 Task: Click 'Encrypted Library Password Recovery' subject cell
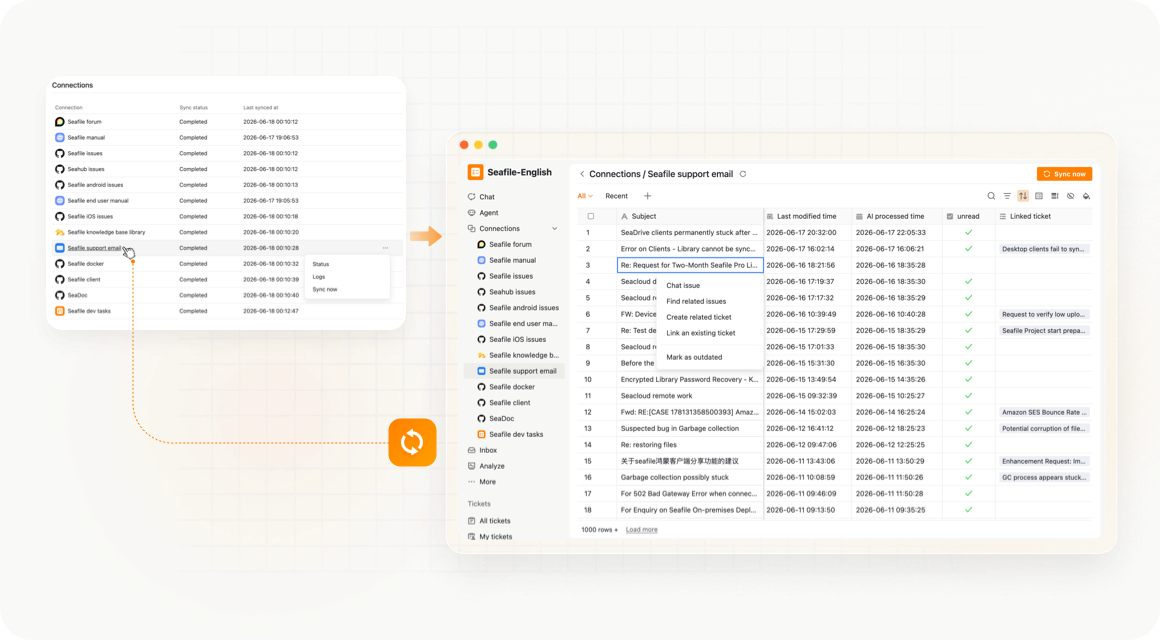click(x=689, y=380)
